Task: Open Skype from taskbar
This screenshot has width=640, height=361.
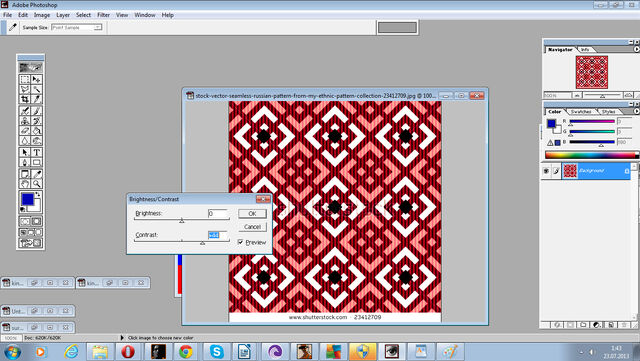Action: 216,352
